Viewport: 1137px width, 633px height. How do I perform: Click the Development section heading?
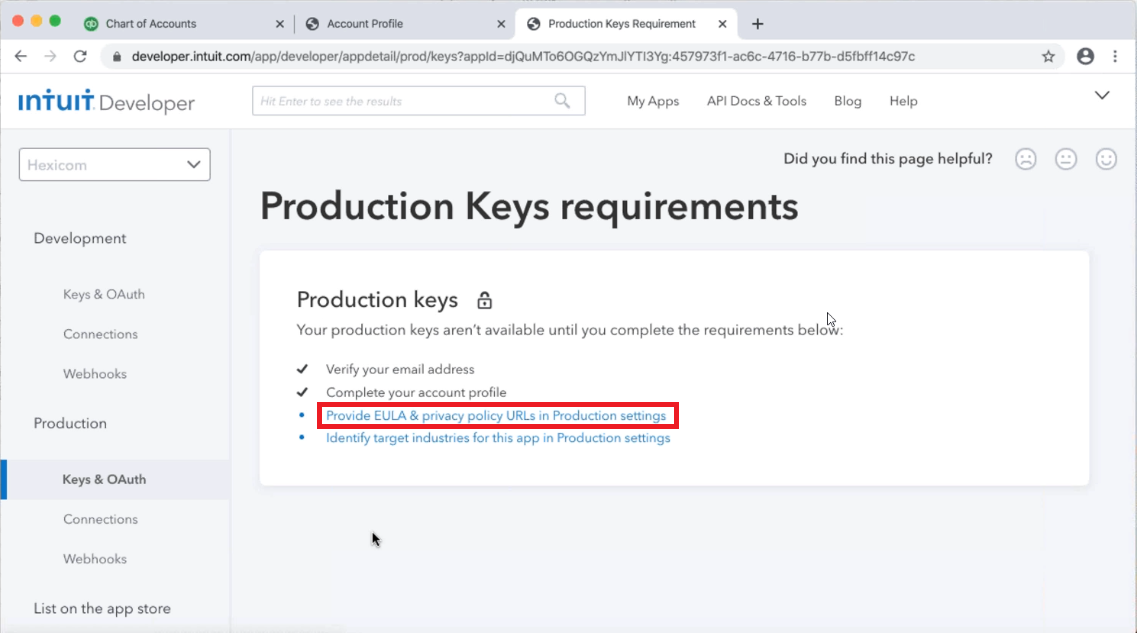coord(80,239)
